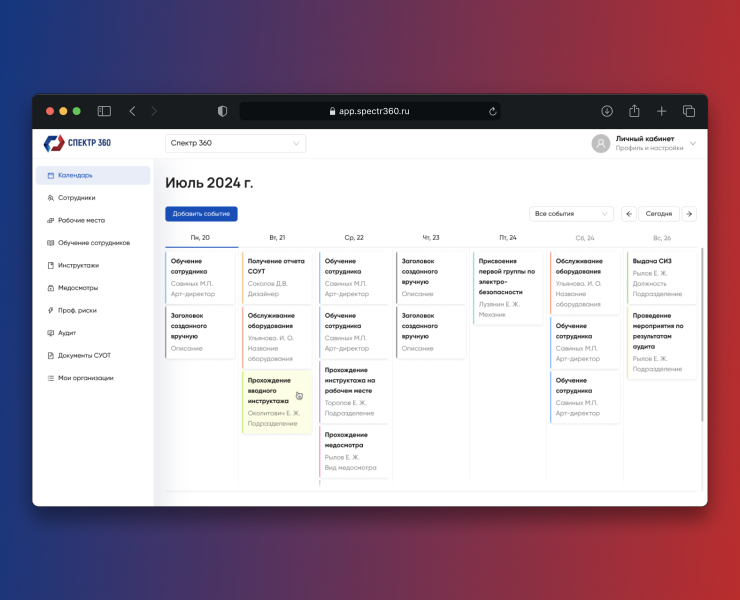Viewport: 740px width, 600px height.
Task: Open the downloads icon in Safari toolbar
Action: pyautogui.click(x=607, y=111)
